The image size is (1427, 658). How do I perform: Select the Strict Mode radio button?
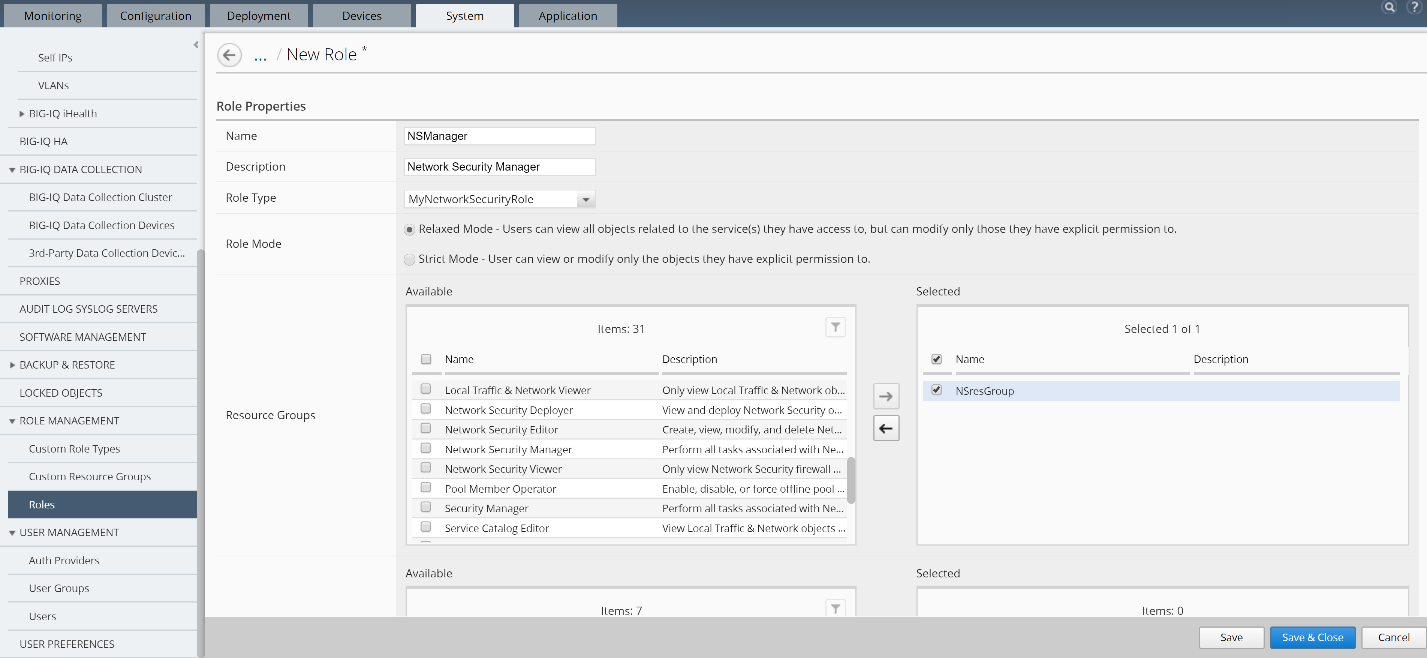(x=410, y=260)
